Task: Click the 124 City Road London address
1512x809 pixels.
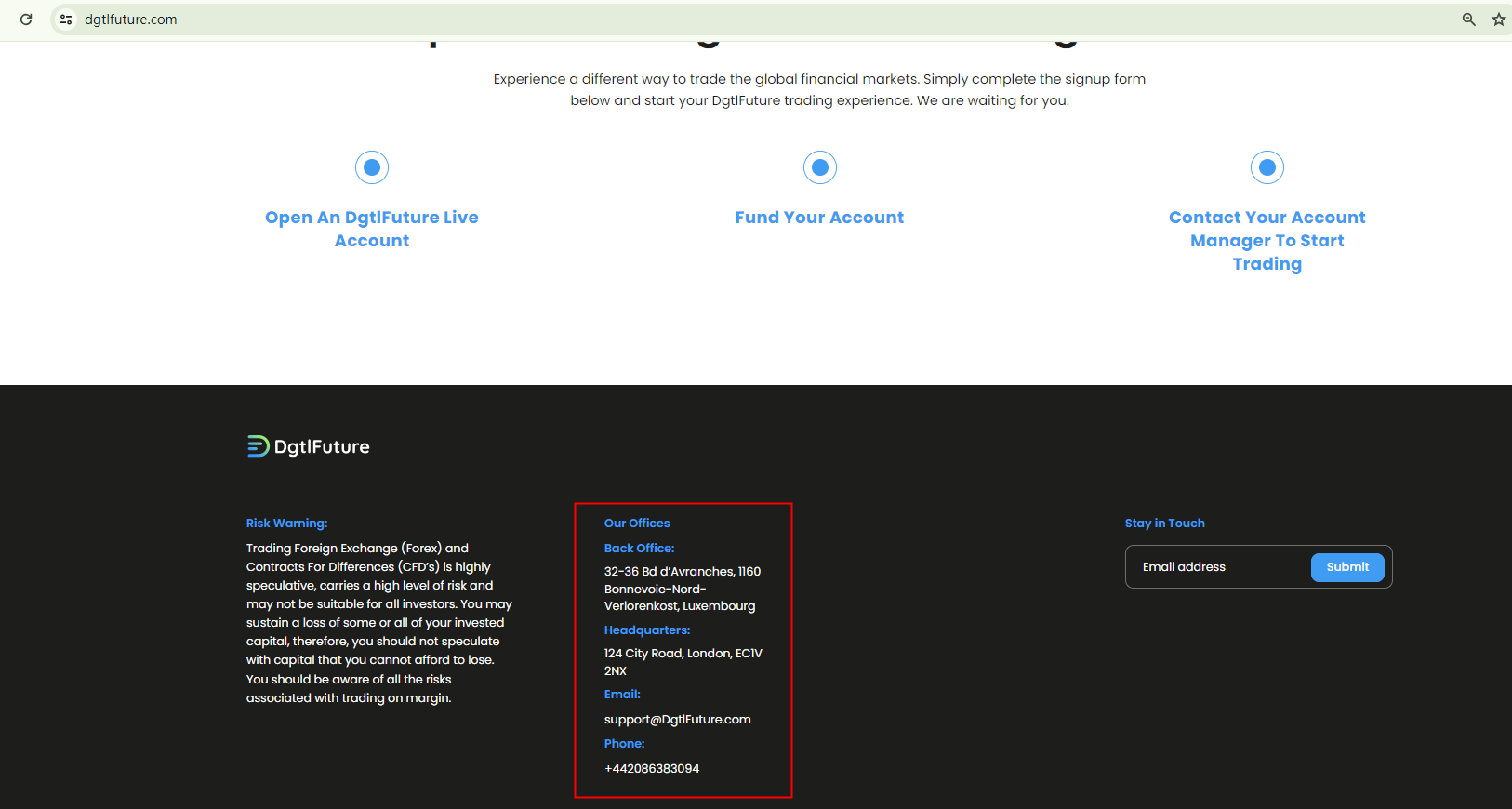Action: pos(683,661)
